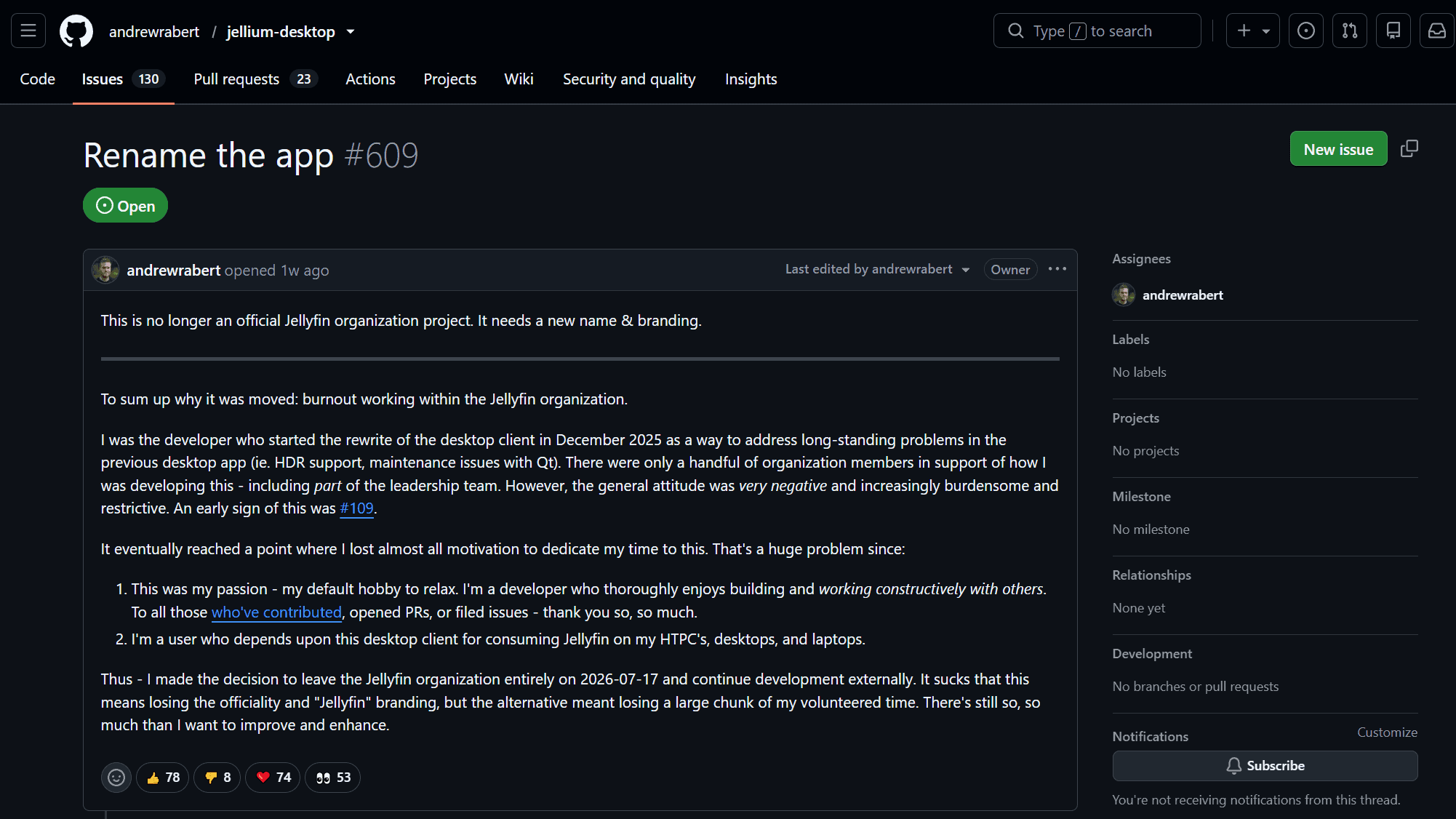
Task: Click the Rename the app issue title
Action: coord(209,156)
